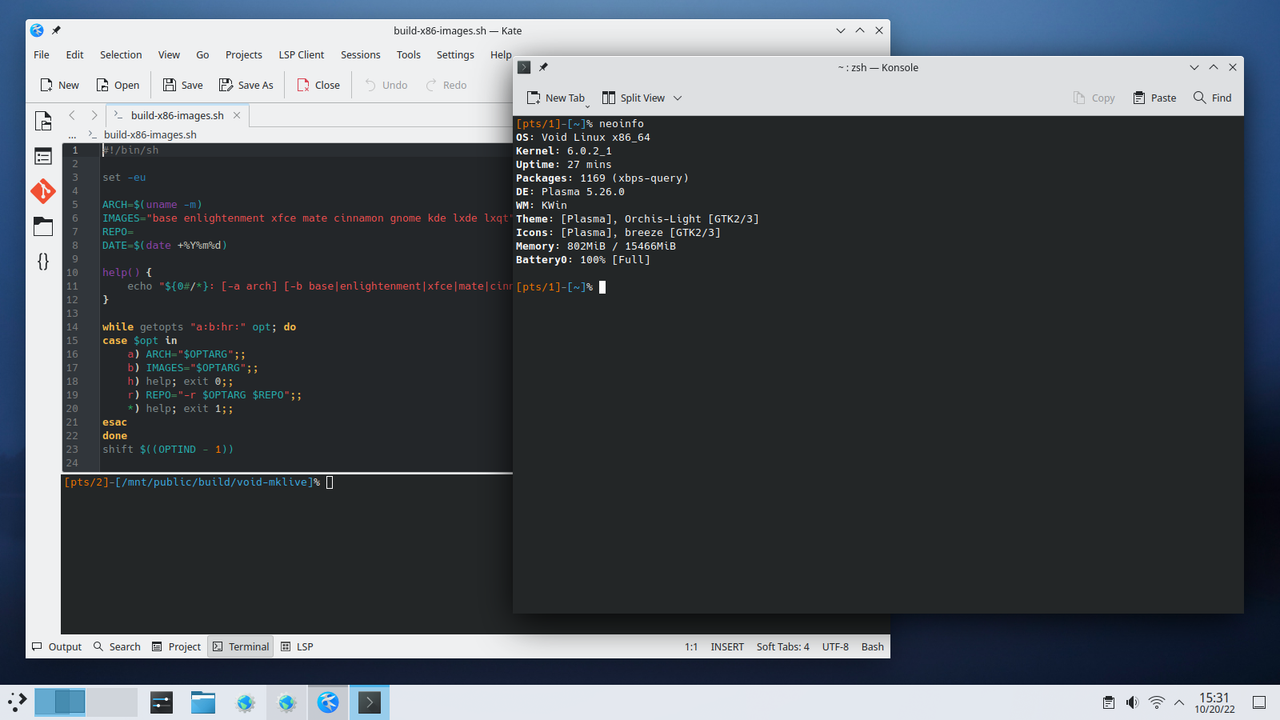Expand the Split View dropdown arrow in Konsole
Image resolution: width=1280 pixels, height=720 pixels.
pyautogui.click(x=677, y=98)
